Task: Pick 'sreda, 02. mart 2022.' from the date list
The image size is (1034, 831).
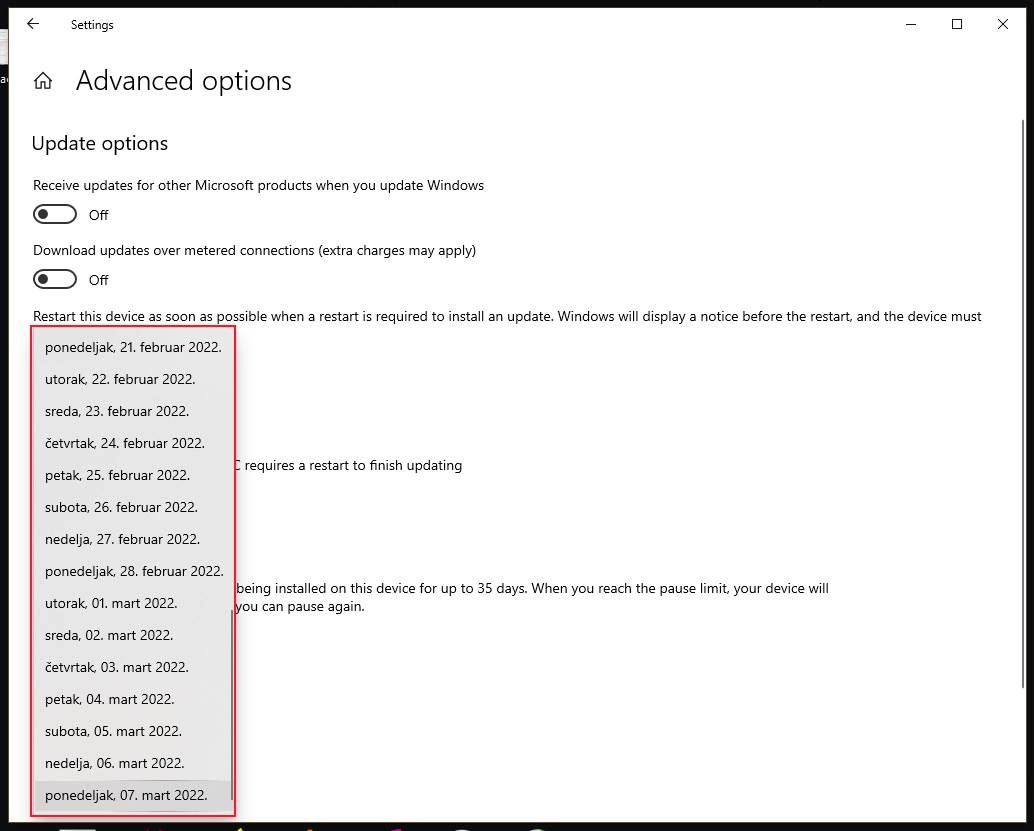Action: [x=108, y=635]
